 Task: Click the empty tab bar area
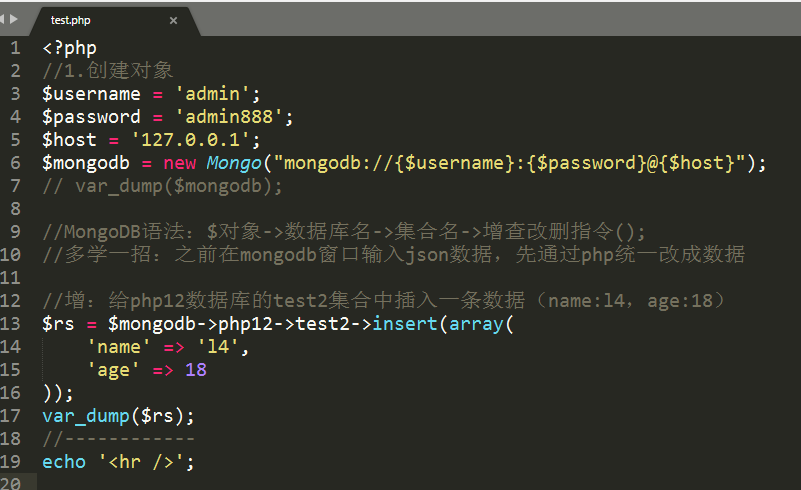[x=500, y=20]
